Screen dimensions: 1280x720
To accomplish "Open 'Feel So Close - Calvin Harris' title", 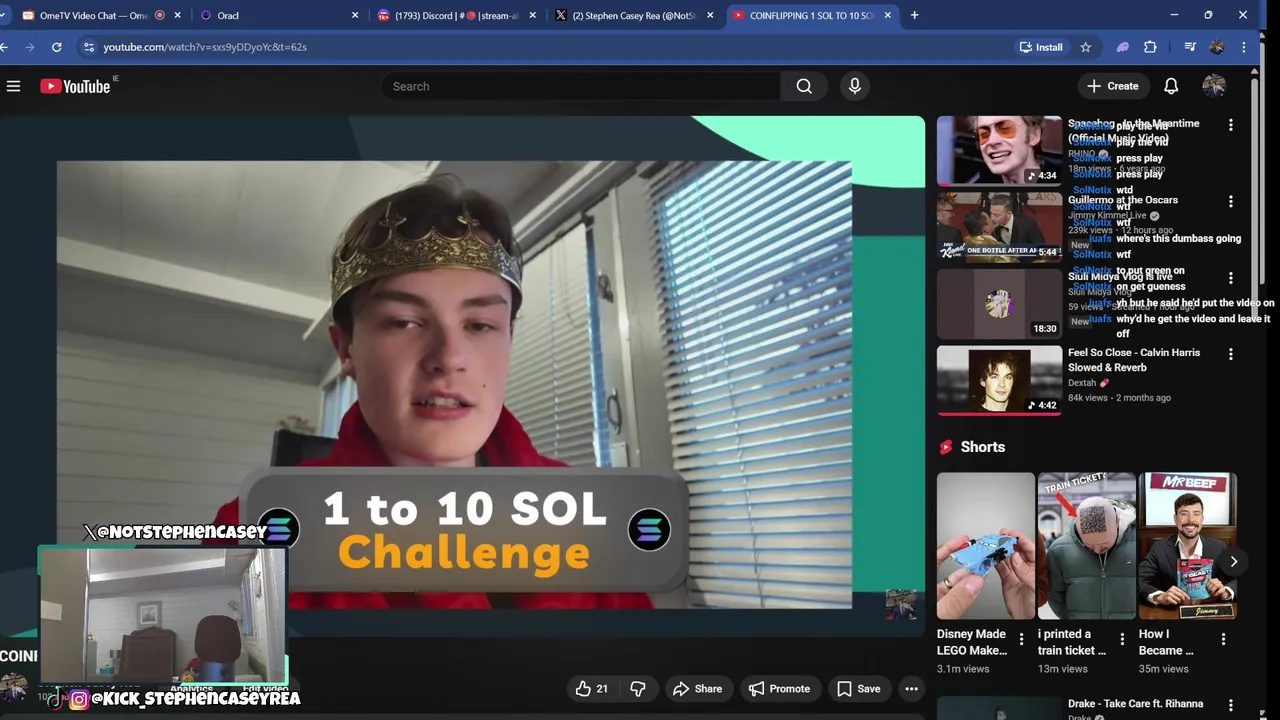I will (x=1134, y=360).
